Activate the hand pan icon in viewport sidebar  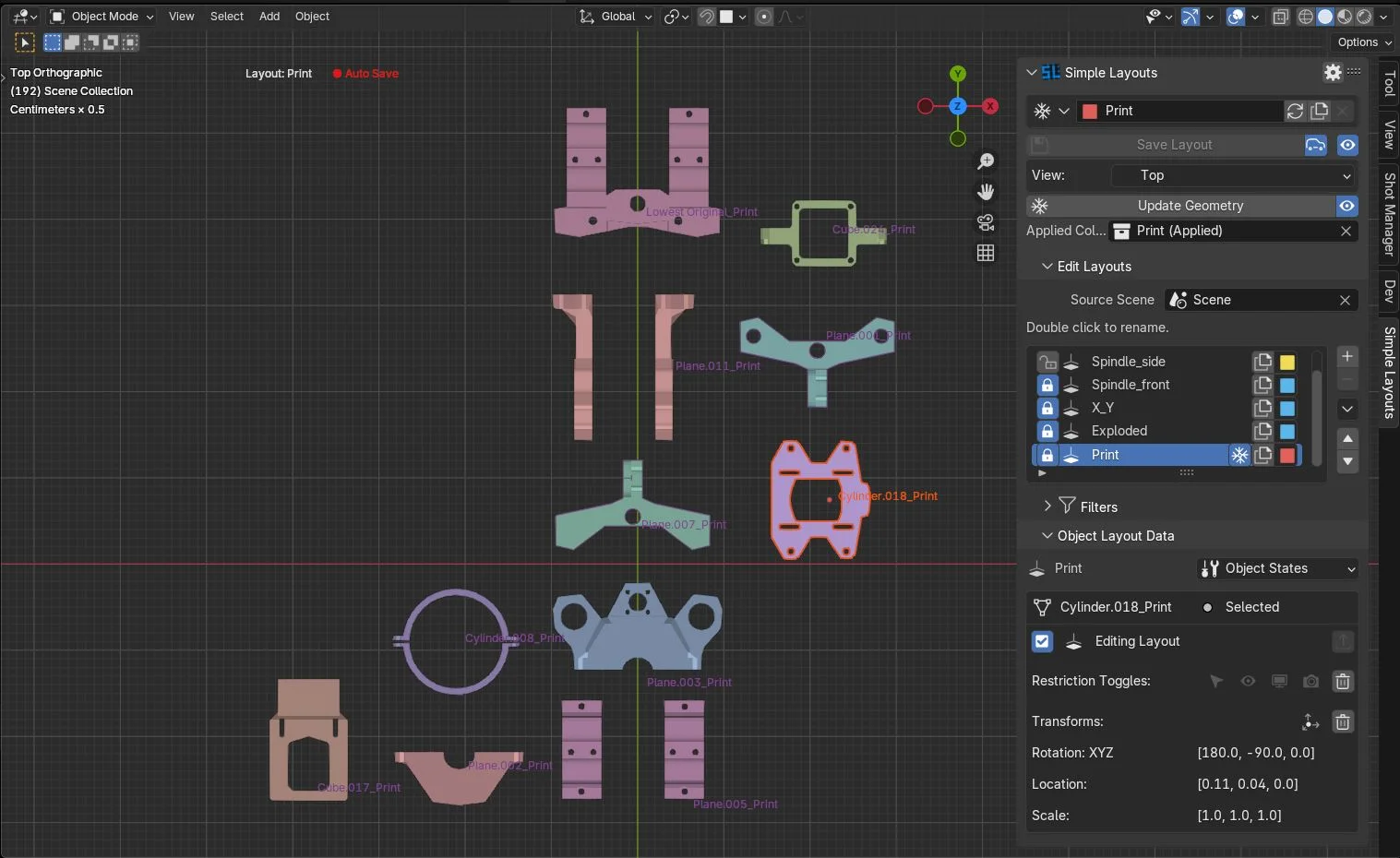coord(985,192)
